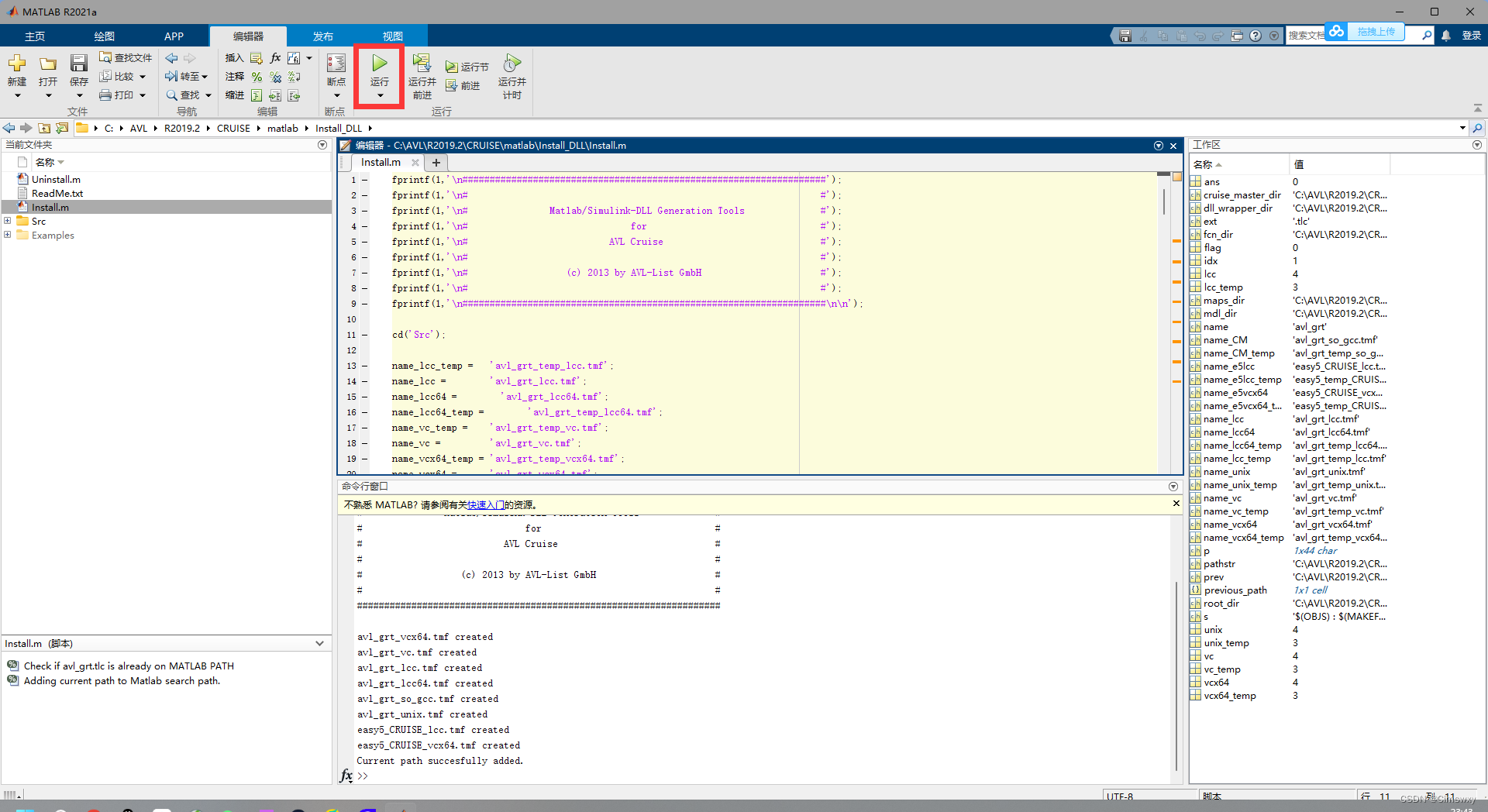Open the 保存 dropdown arrow
The image size is (1488, 812).
click(x=79, y=96)
